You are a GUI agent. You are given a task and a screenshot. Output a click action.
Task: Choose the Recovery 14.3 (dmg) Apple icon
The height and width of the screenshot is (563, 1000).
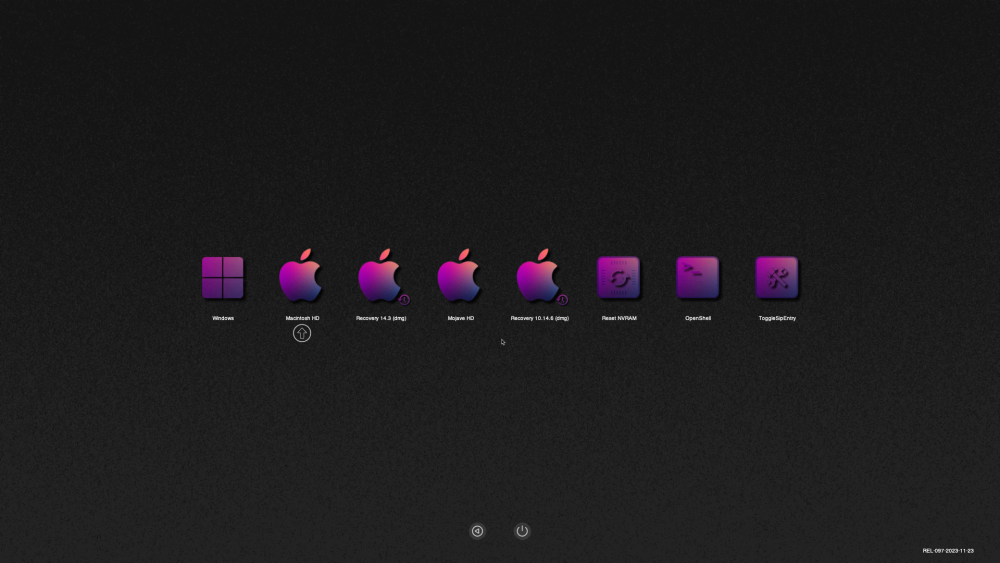381,275
